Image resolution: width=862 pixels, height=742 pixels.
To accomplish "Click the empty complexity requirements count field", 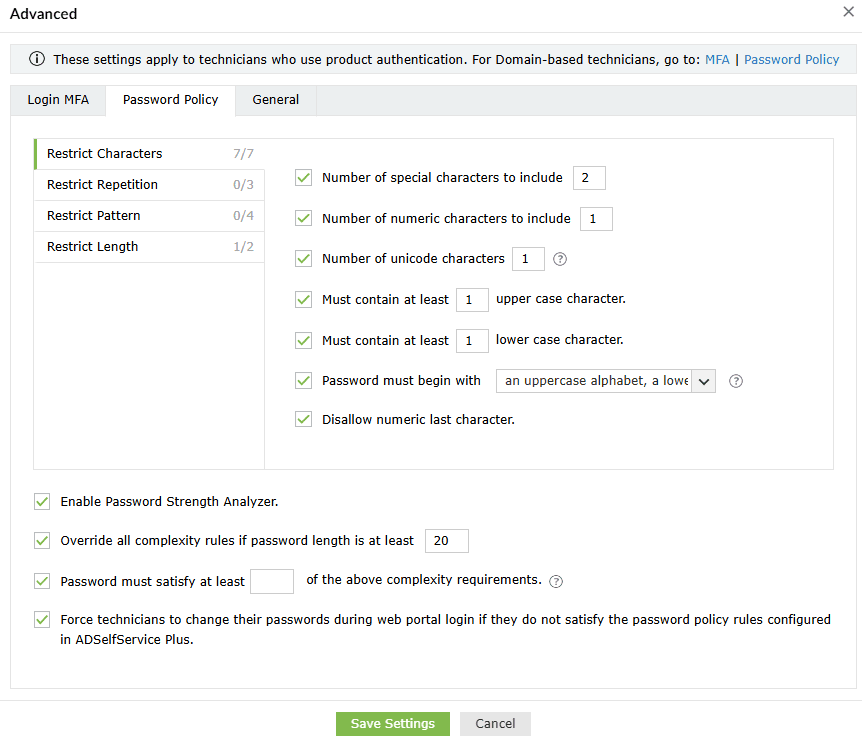I will (271, 581).
